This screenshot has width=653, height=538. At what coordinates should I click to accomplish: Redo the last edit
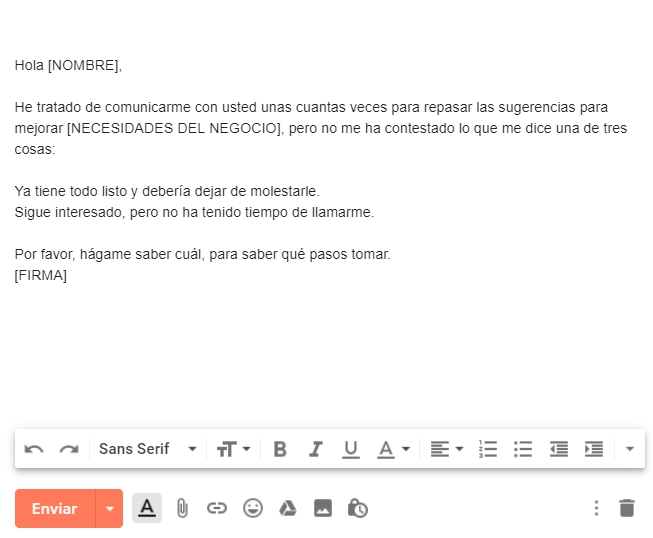click(x=69, y=449)
